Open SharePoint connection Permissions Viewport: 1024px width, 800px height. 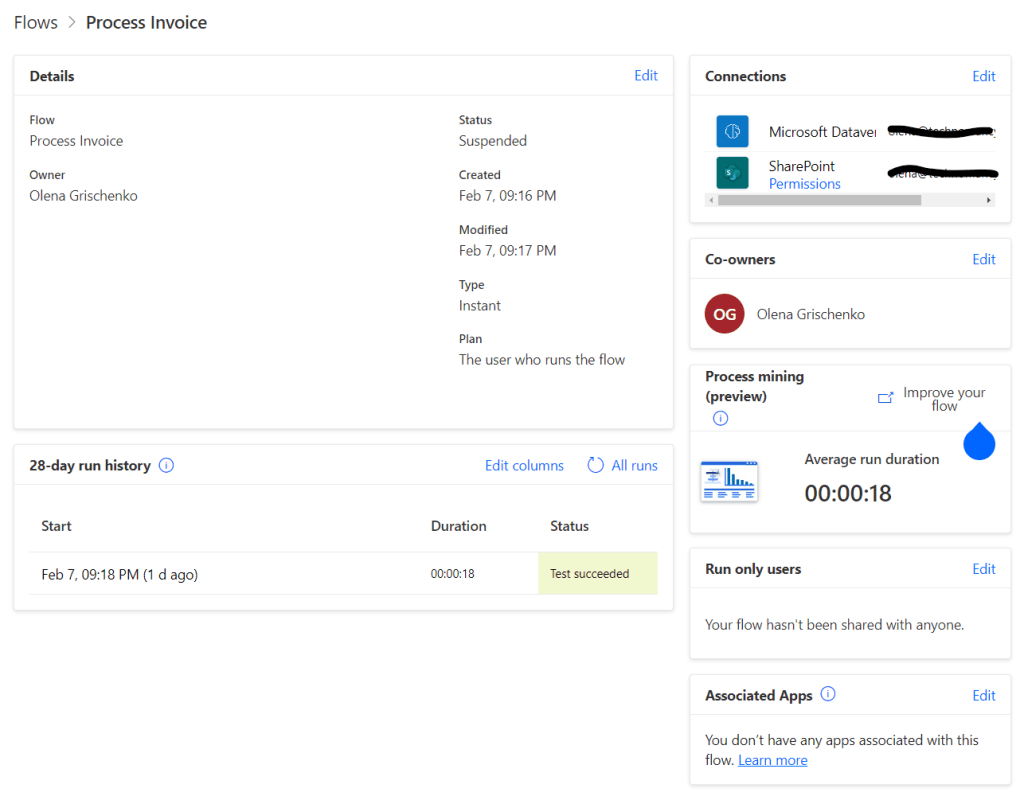click(804, 183)
